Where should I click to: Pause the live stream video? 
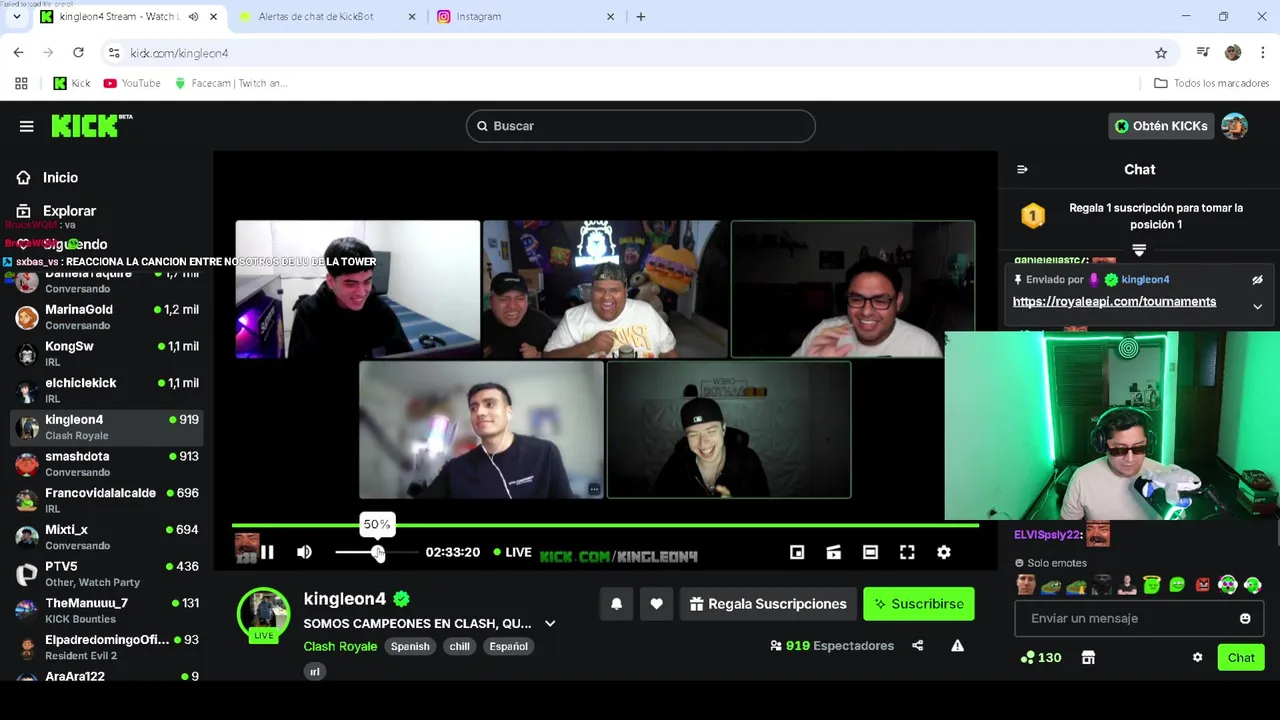tap(267, 552)
